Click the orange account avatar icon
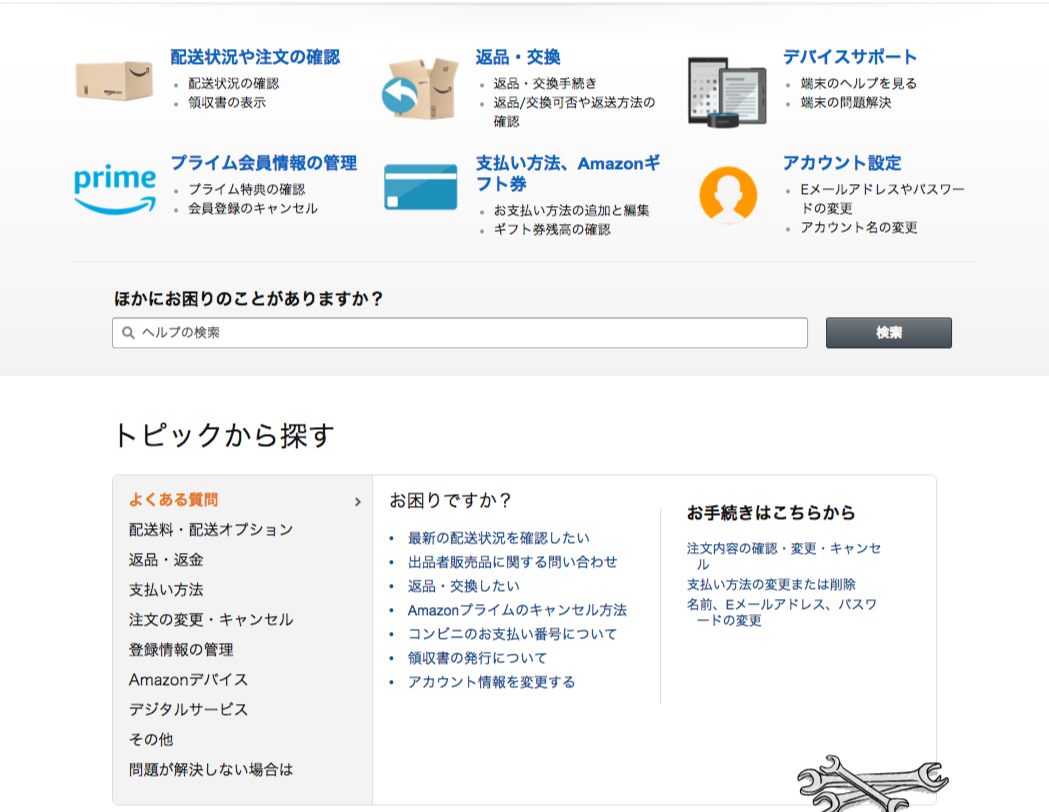The height and width of the screenshot is (812, 1049). [x=728, y=194]
